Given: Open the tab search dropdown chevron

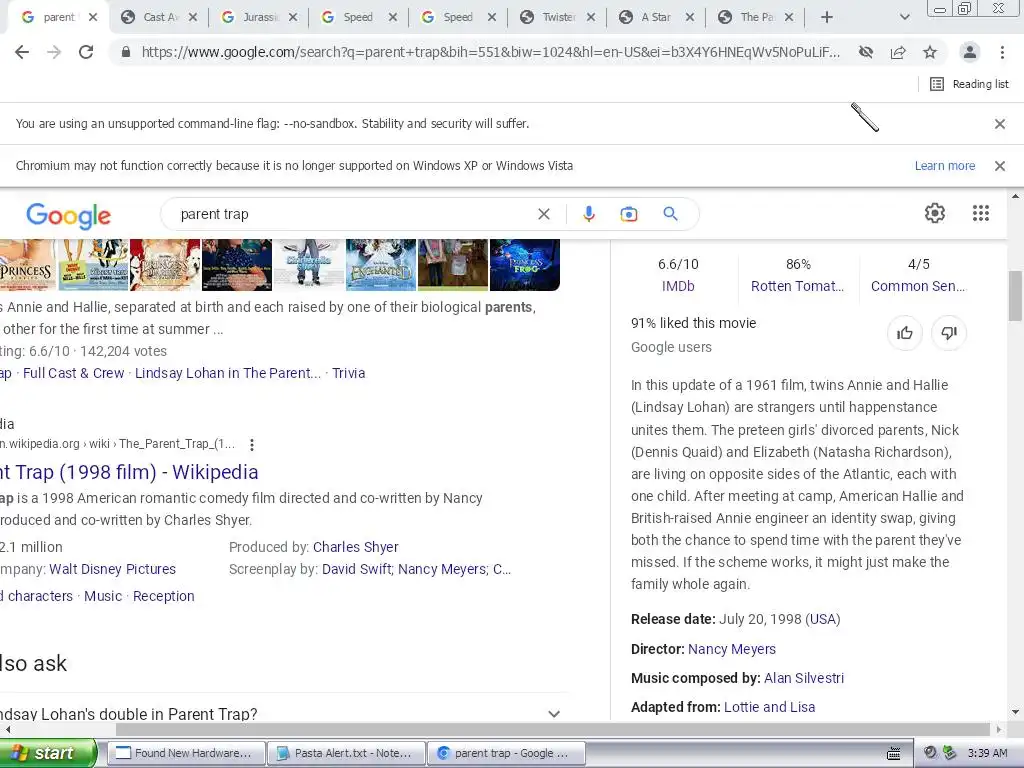Looking at the screenshot, I should pyautogui.click(x=904, y=17).
